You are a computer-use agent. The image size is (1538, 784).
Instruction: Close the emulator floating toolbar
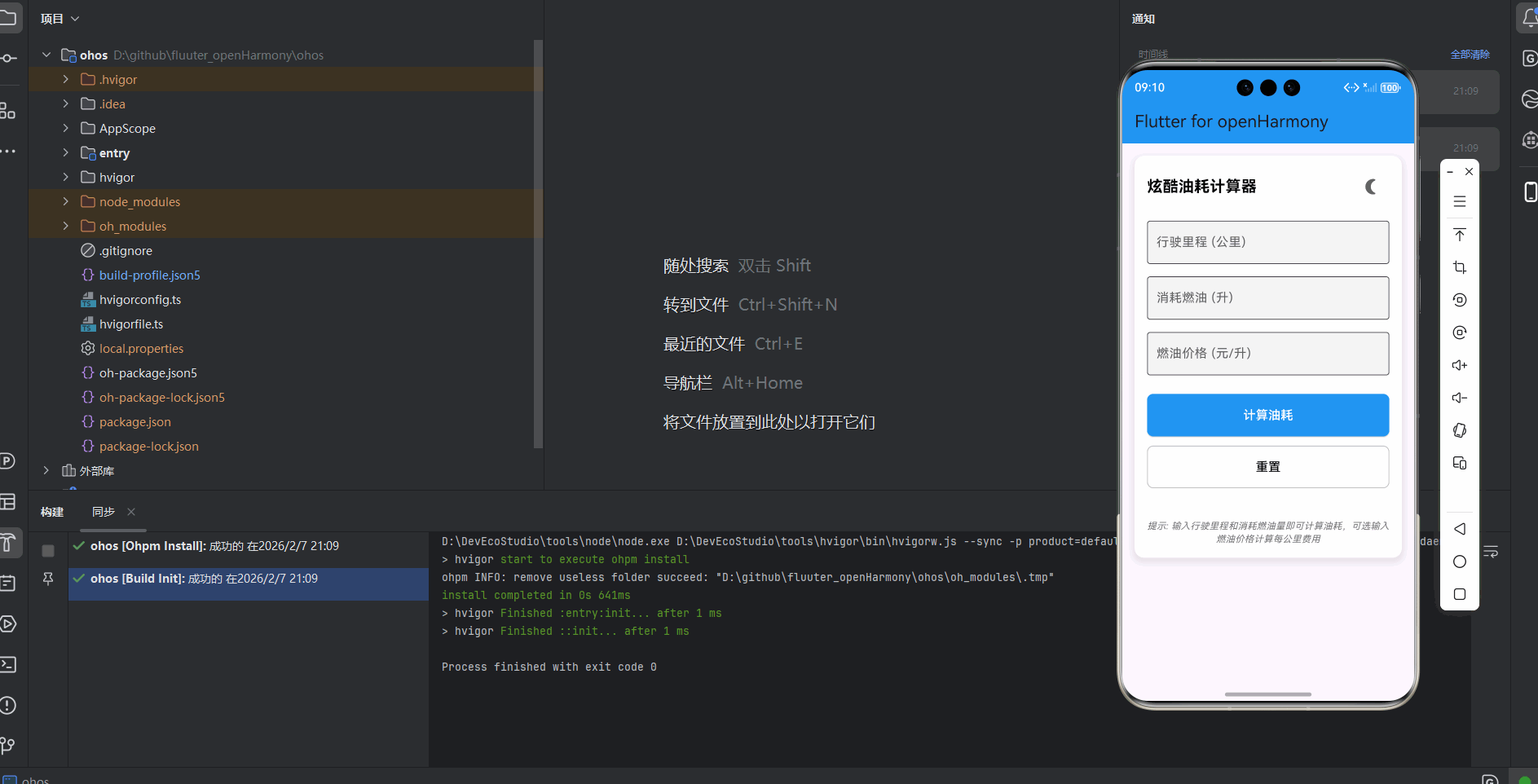point(1469,172)
